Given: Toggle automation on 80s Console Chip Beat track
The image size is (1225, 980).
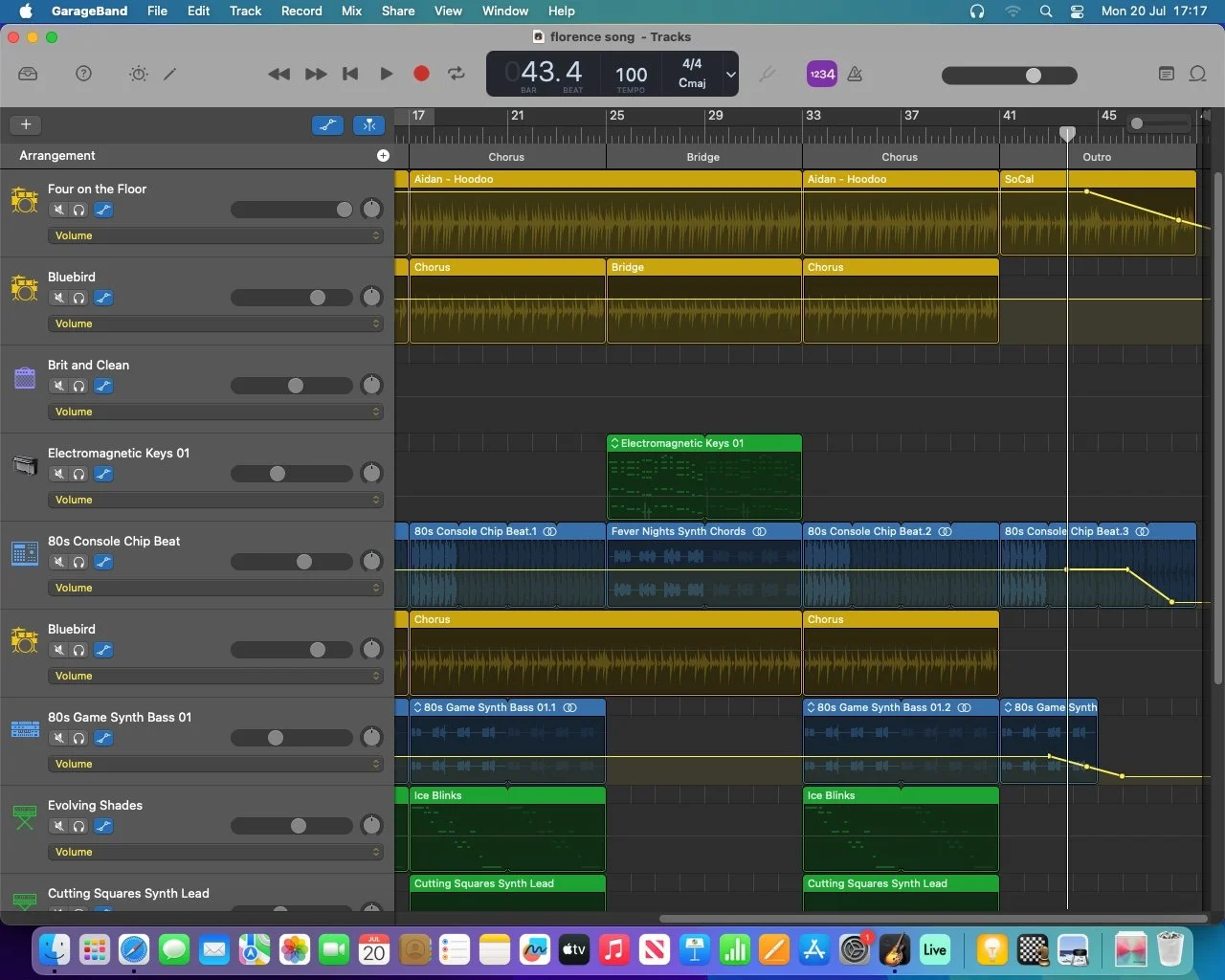Looking at the screenshot, I should (103, 562).
